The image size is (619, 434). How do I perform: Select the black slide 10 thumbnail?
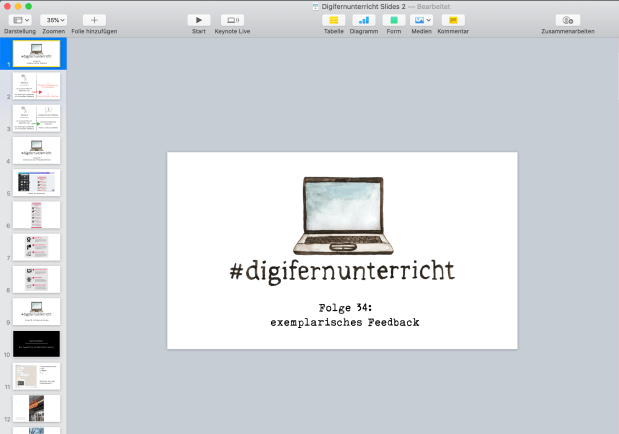coord(36,344)
